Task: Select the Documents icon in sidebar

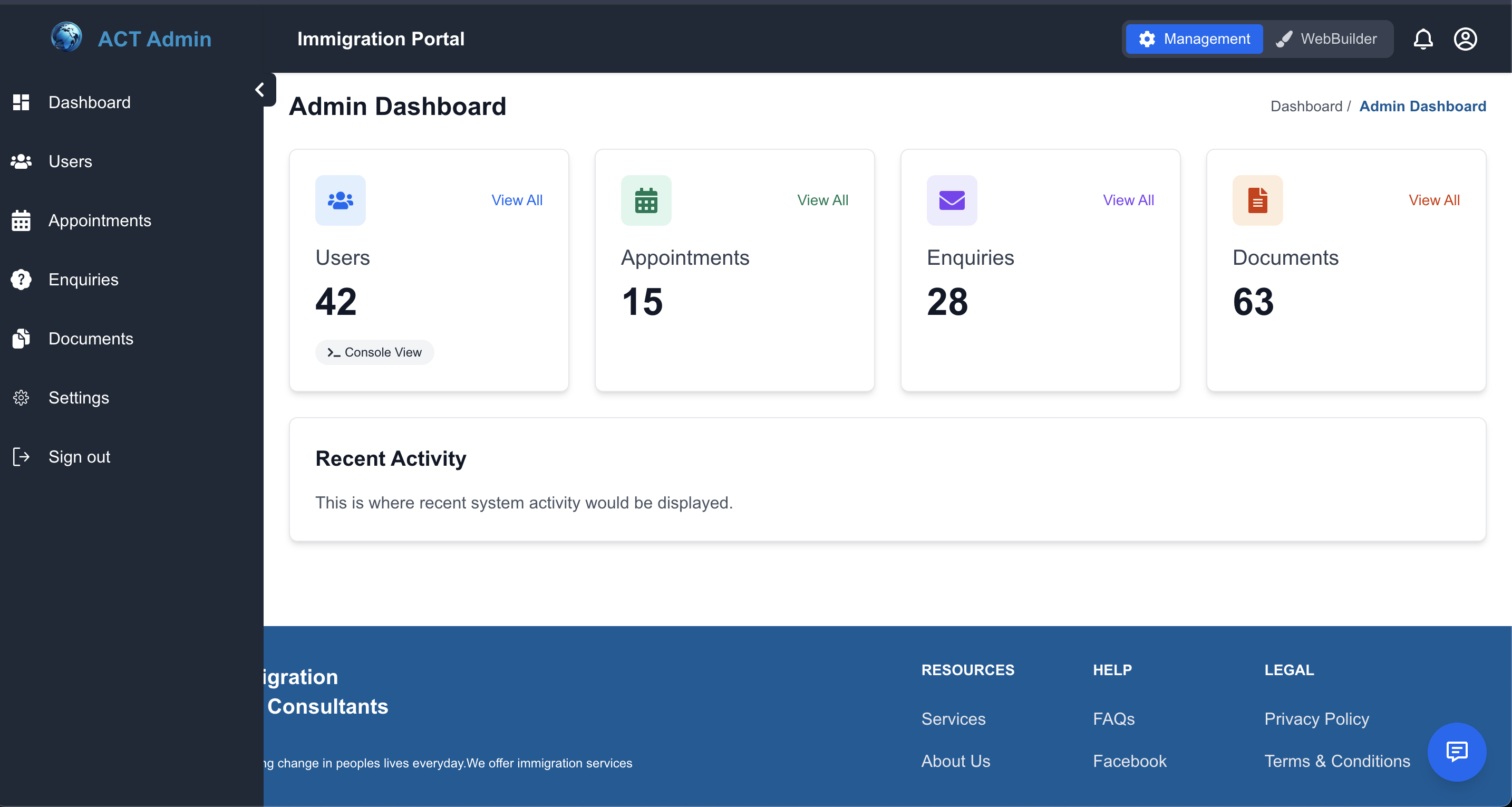Action: pos(21,338)
